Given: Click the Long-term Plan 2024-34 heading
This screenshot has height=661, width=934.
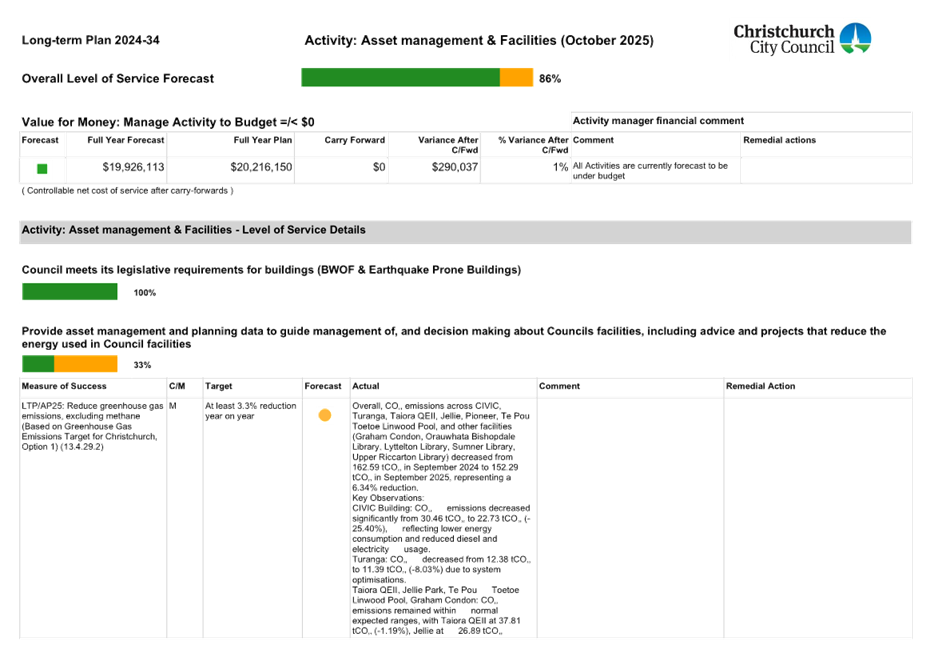Looking at the screenshot, I should click(x=91, y=41).
